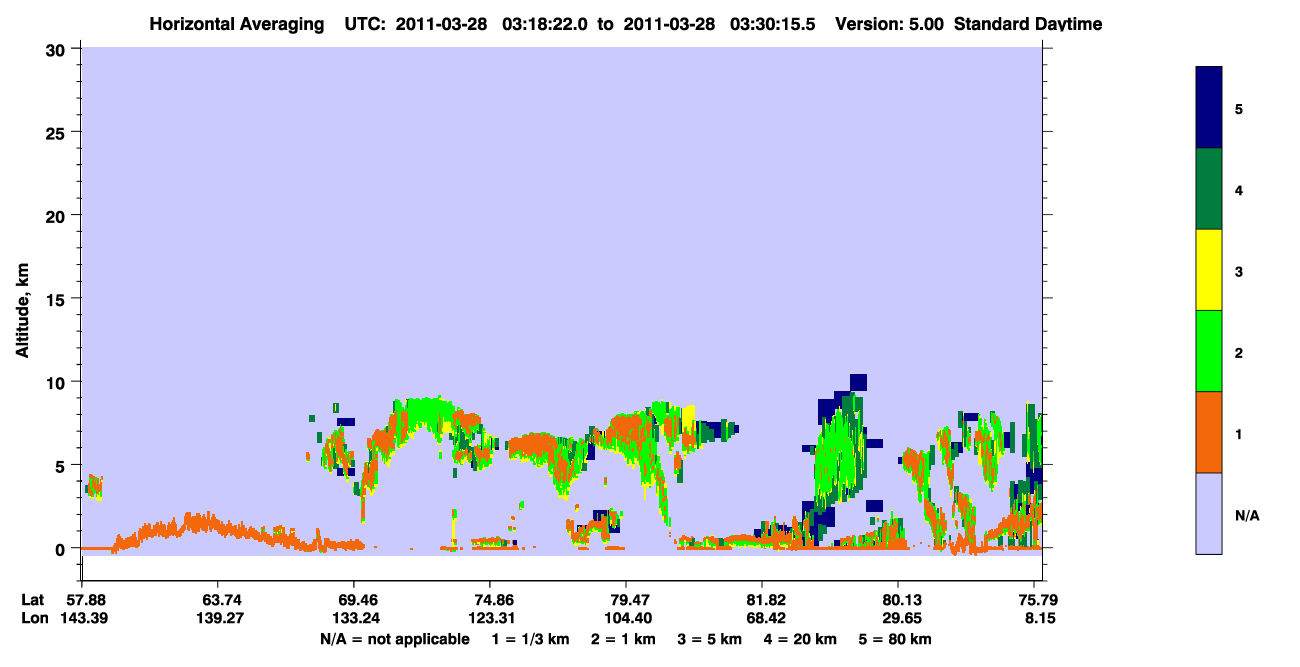1300x667 pixels.
Task: Click the '1 = 1/3 km' legend text
Action: [x=529, y=639]
